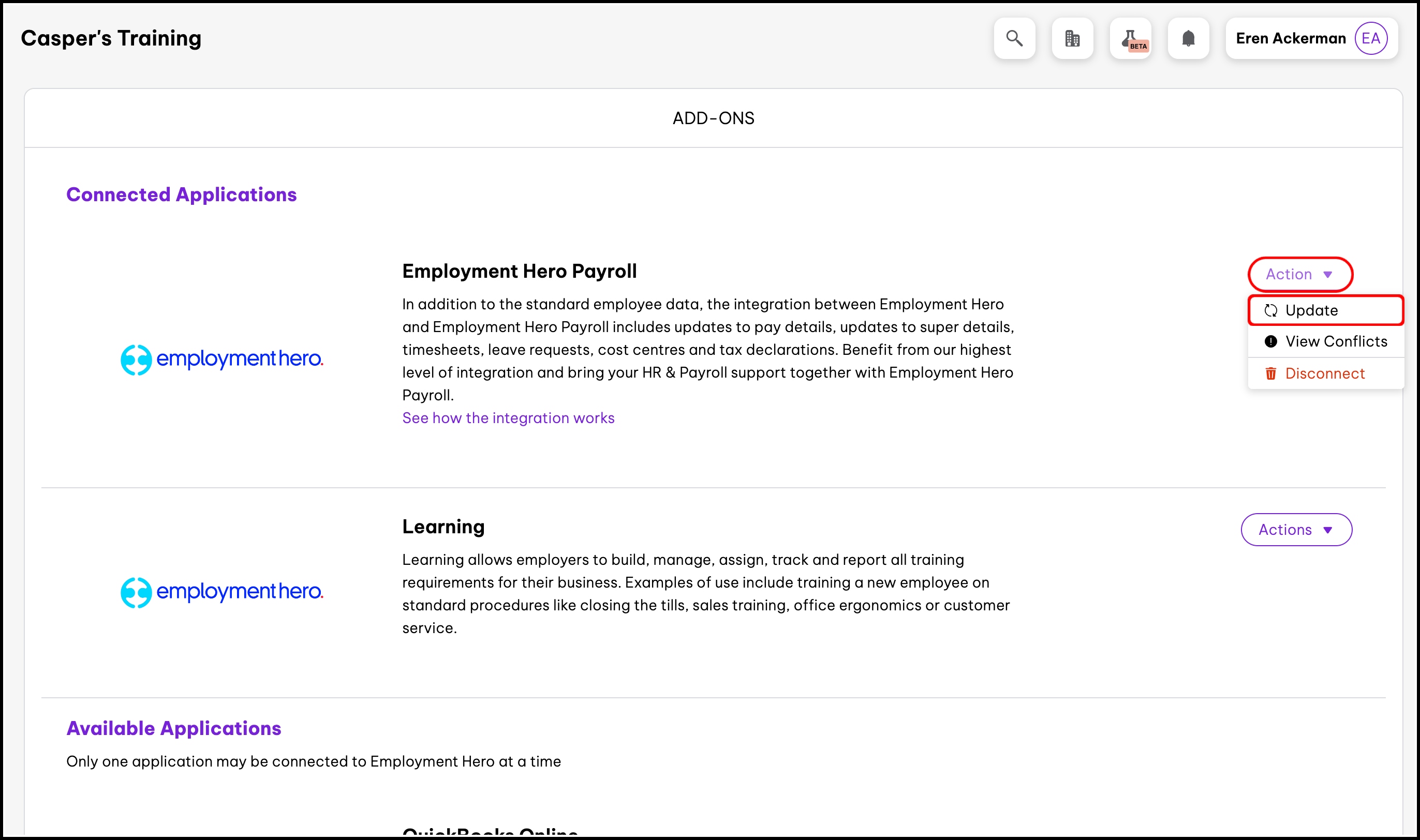Open the notifications bell icon
Image resolution: width=1420 pixels, height=840 pixels.
click(1189, 38)
